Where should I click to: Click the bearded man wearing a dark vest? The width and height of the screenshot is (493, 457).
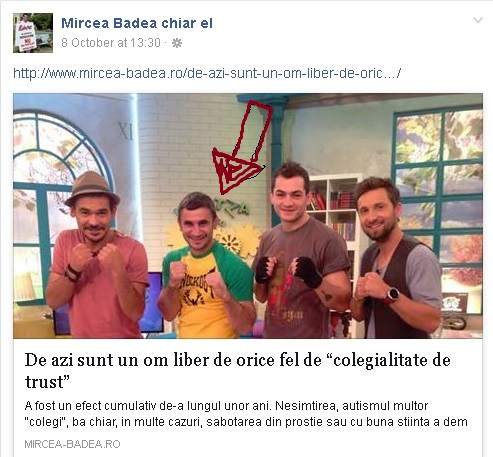397,258
